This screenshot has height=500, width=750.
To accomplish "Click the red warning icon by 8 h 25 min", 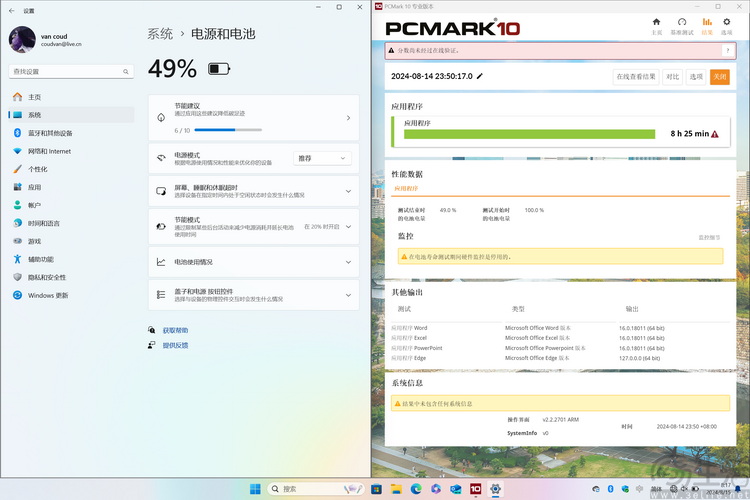I will coord(715,134).
